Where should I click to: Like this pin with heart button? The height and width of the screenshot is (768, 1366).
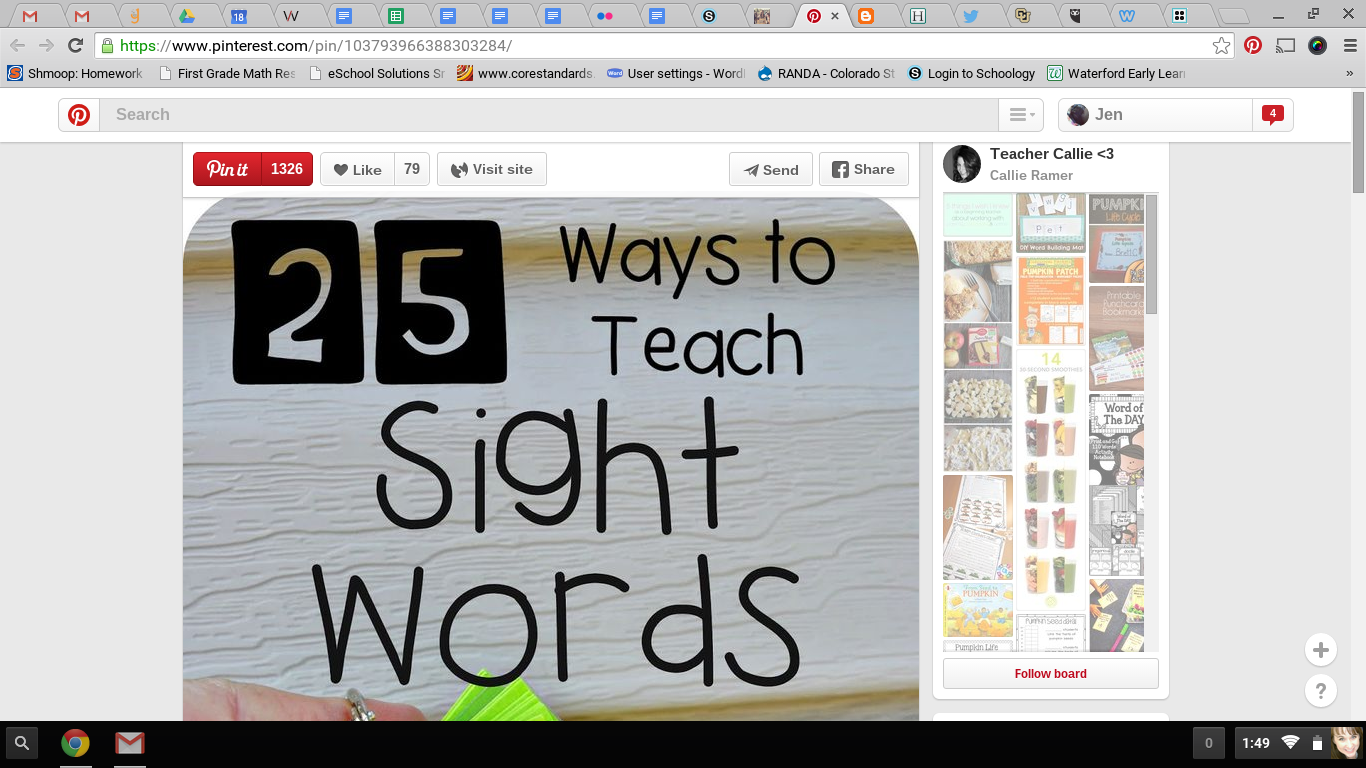click(357, 169)
